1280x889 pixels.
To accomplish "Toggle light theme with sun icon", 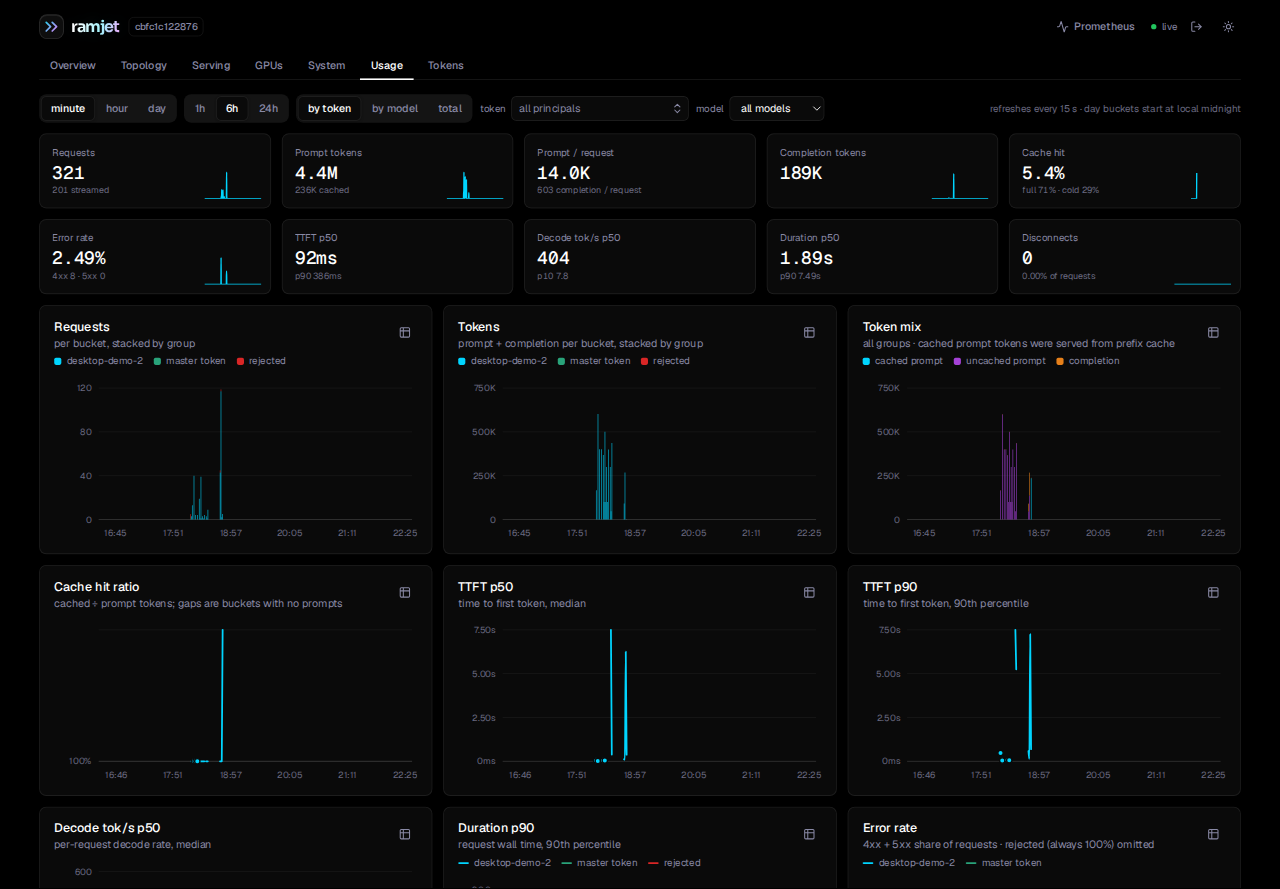I will coord(1228,27).
